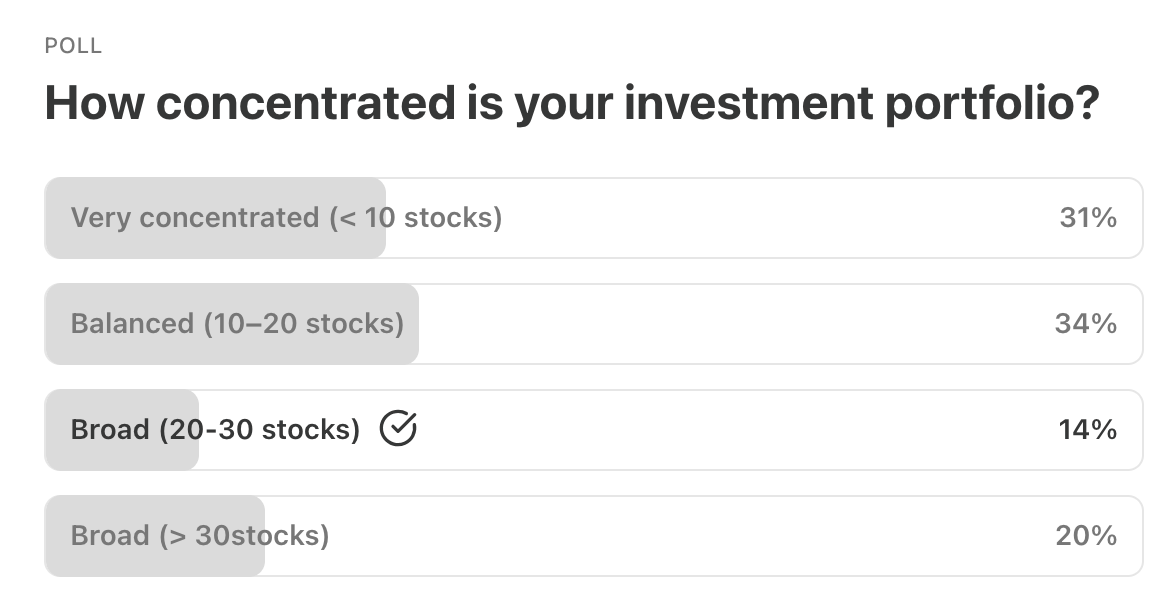
Task: Click the empty white area of the 34% row
Action: [x=730, y=324]
